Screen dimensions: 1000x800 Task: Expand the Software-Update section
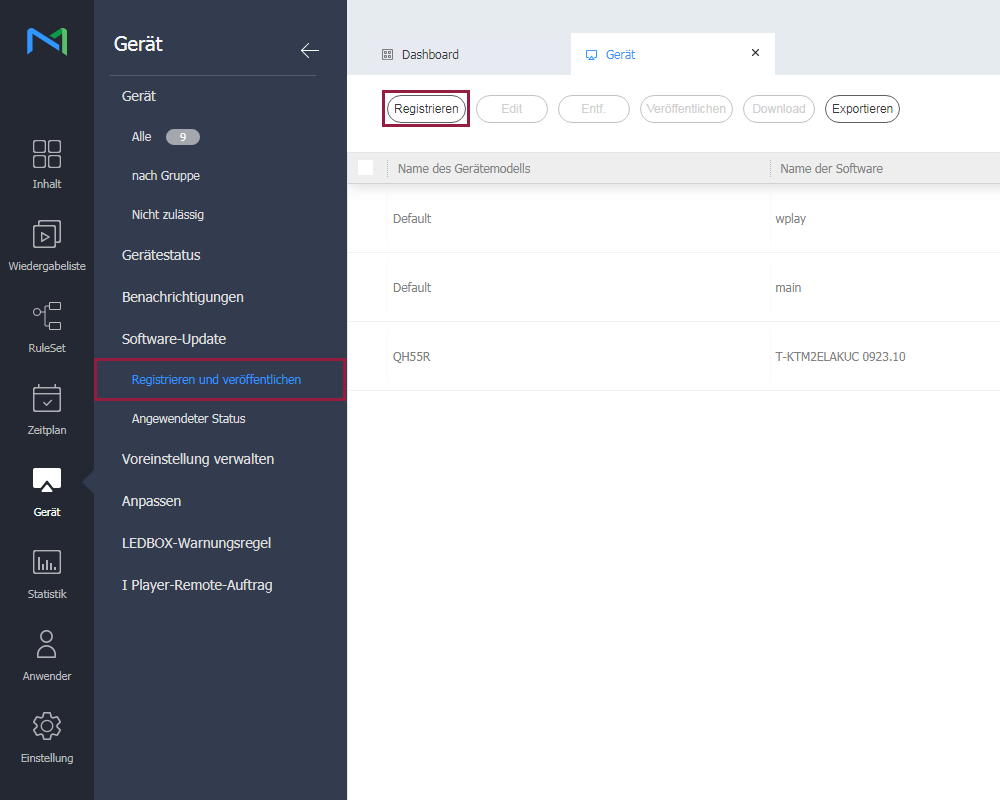174,339
